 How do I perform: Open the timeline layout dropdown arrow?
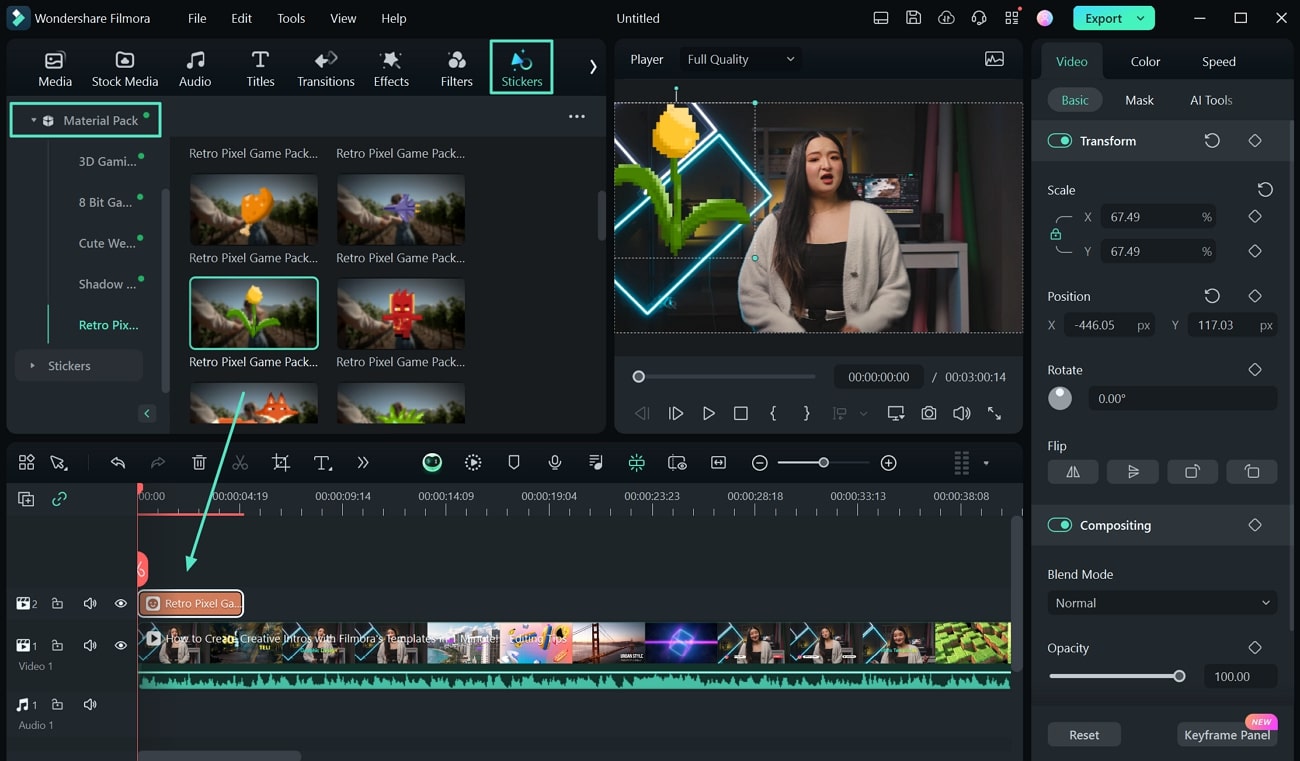coord(986,463)
